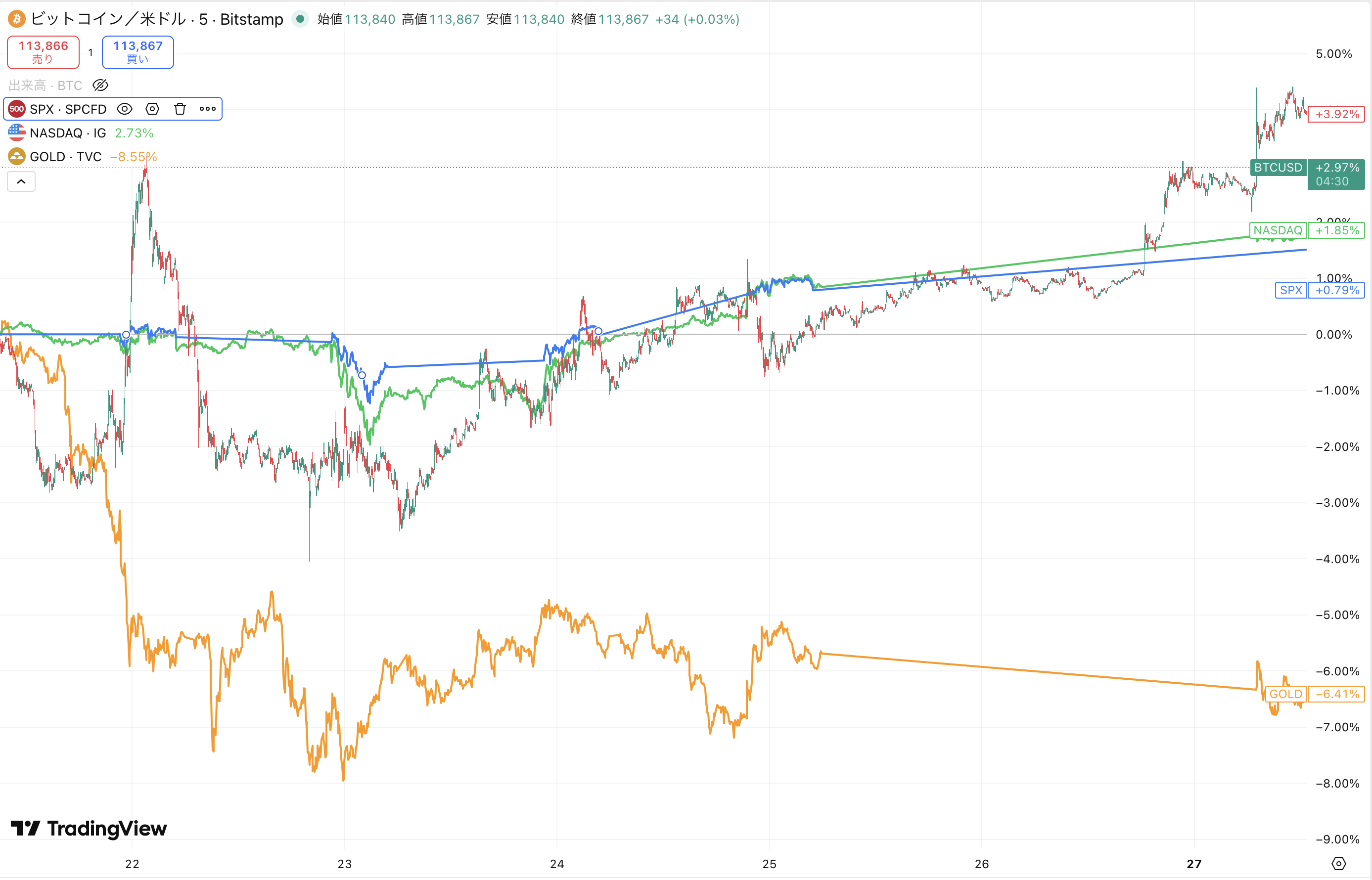
Task: Click the gold bars icon beside GOLD·TVC
Action: pyautogui.click(x=17, y=156)
